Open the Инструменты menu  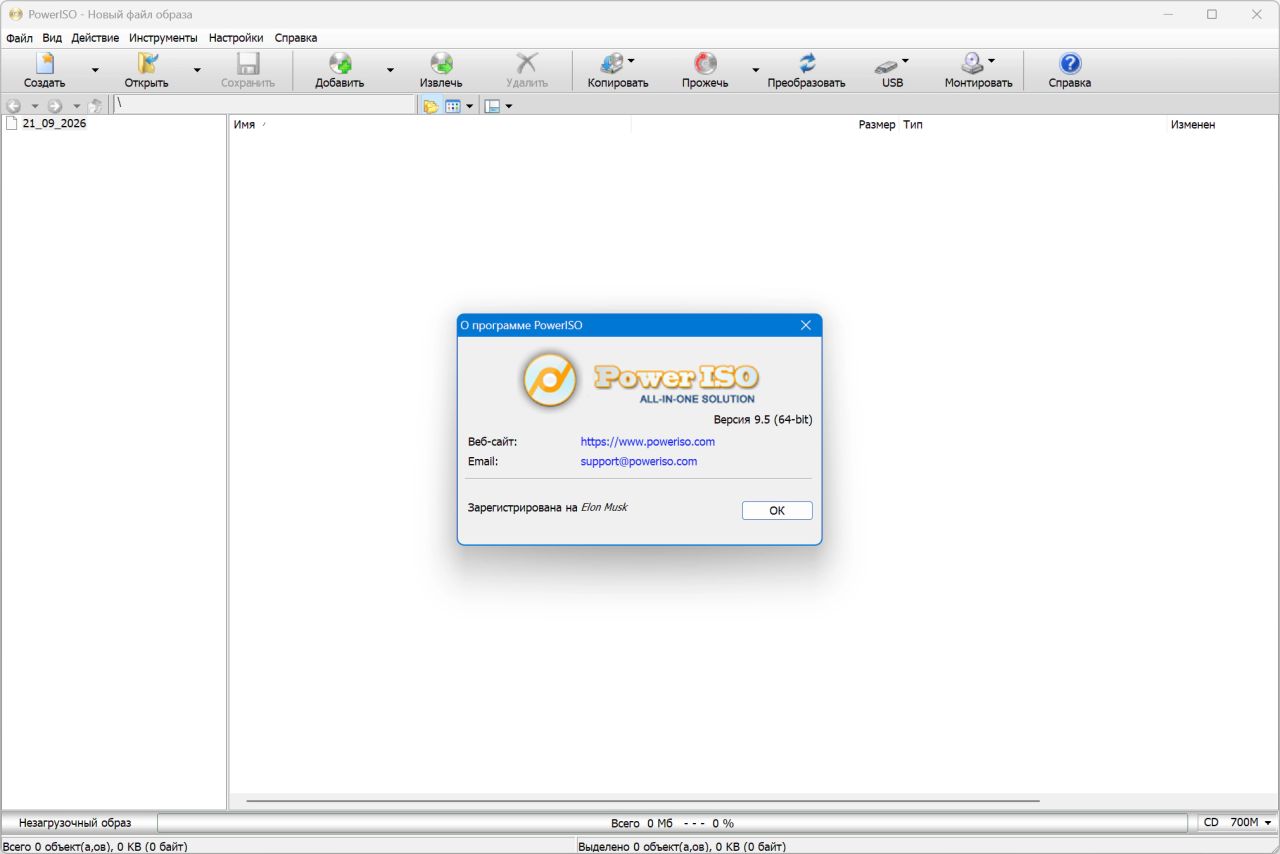(163, 38)
